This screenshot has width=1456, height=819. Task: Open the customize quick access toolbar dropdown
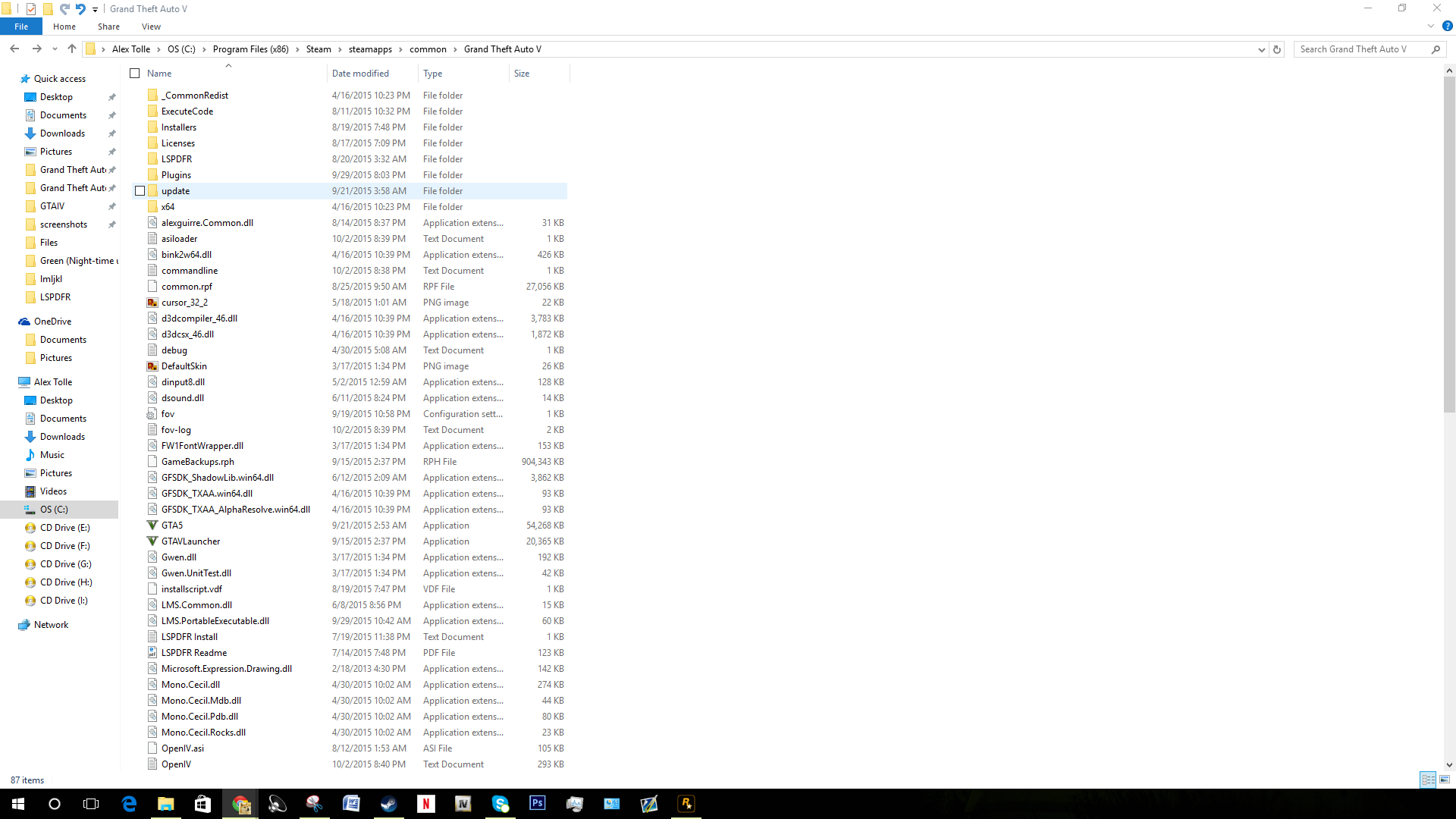point(95,9)
